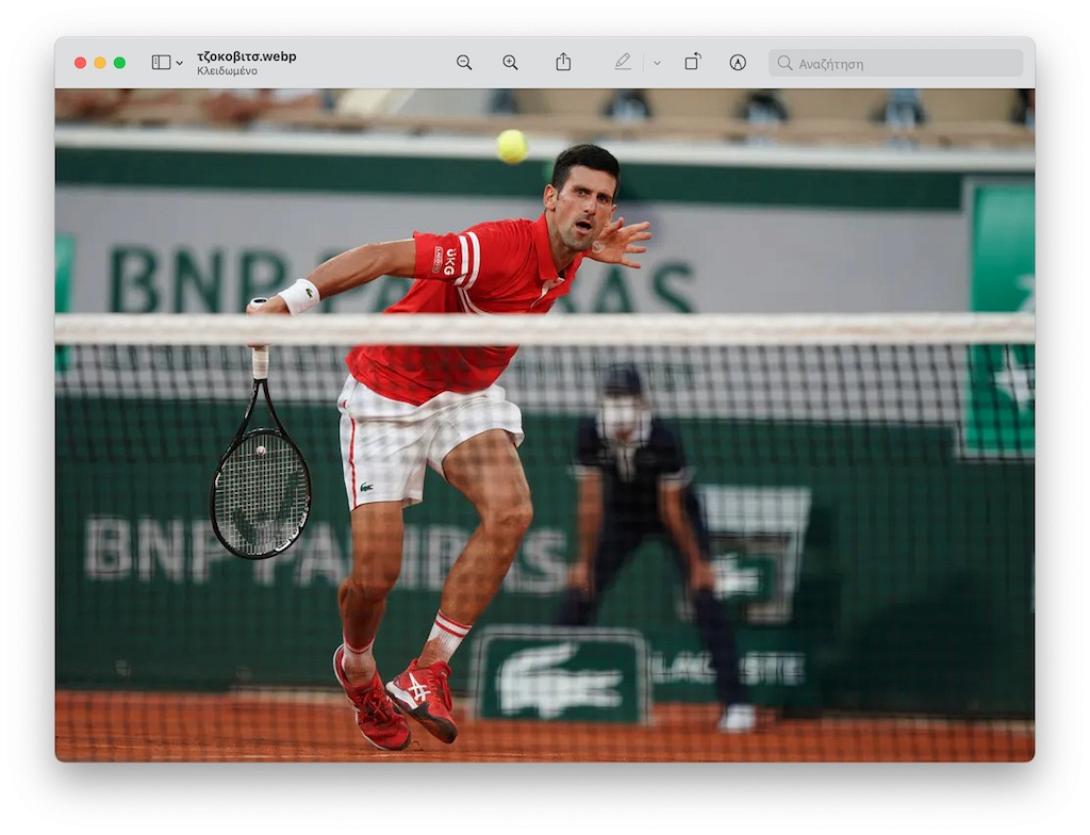Viewport: 1090px width, 835px height.
Task: Open the highlight options dropdown arrow
Action: click(x=657, y=63)
